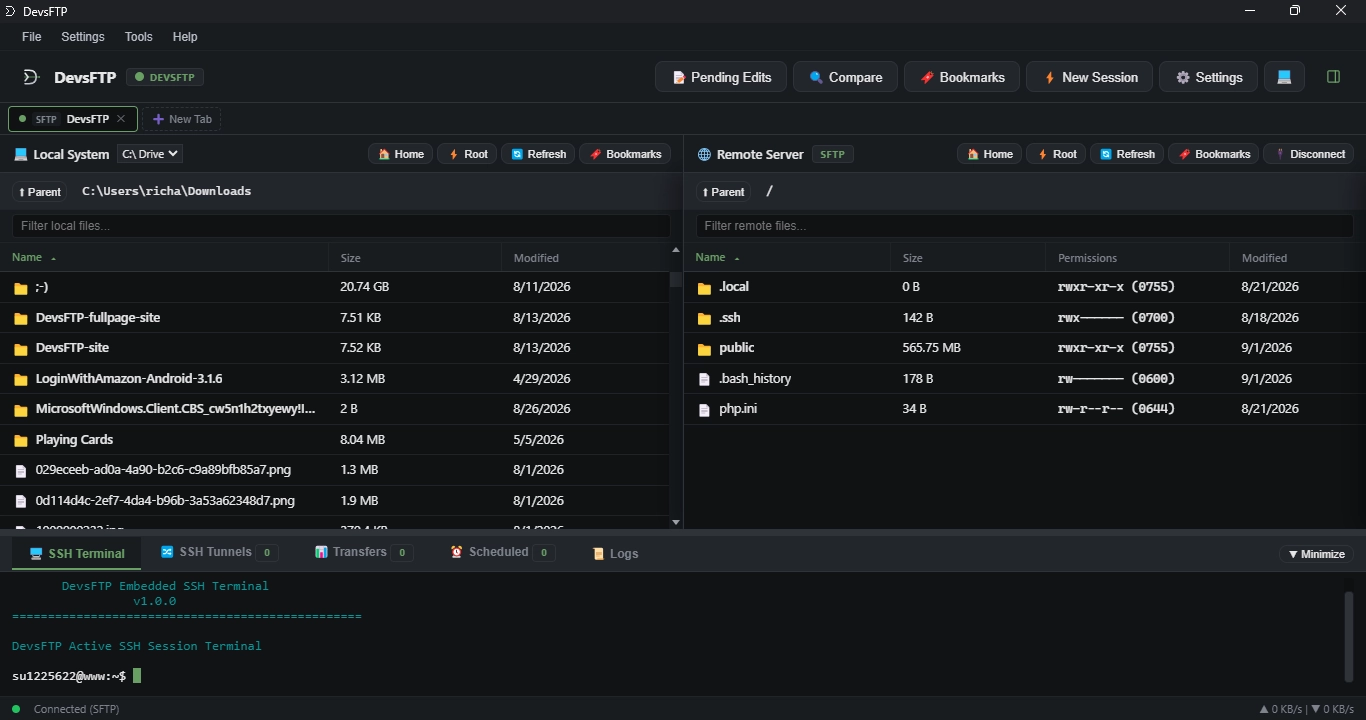The image size is (1366, 720).
Task: Select the 029eceeb png file icon
Action: click(20, 470)
